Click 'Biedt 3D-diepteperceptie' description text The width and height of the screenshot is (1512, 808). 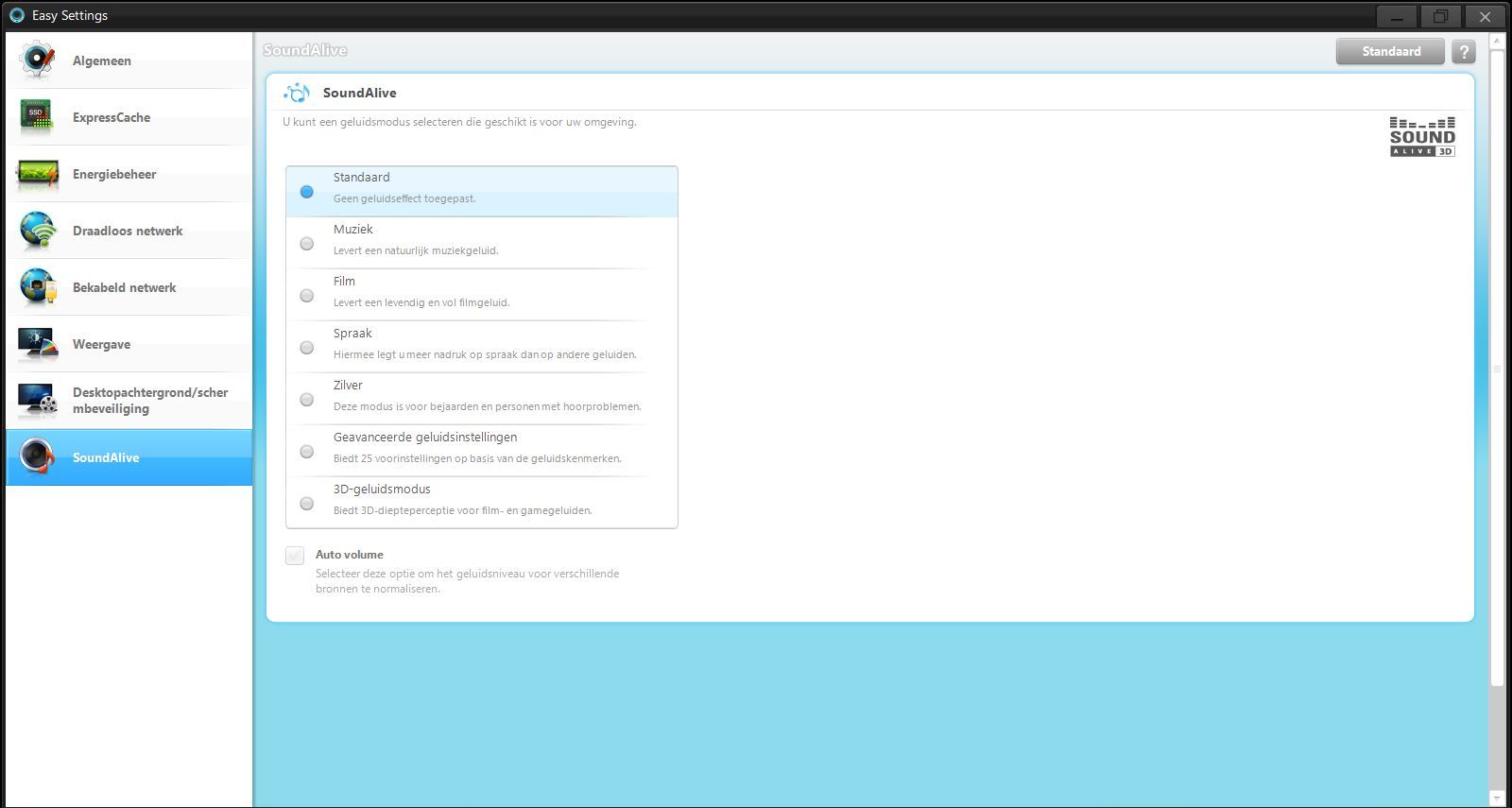coord(463,510)
